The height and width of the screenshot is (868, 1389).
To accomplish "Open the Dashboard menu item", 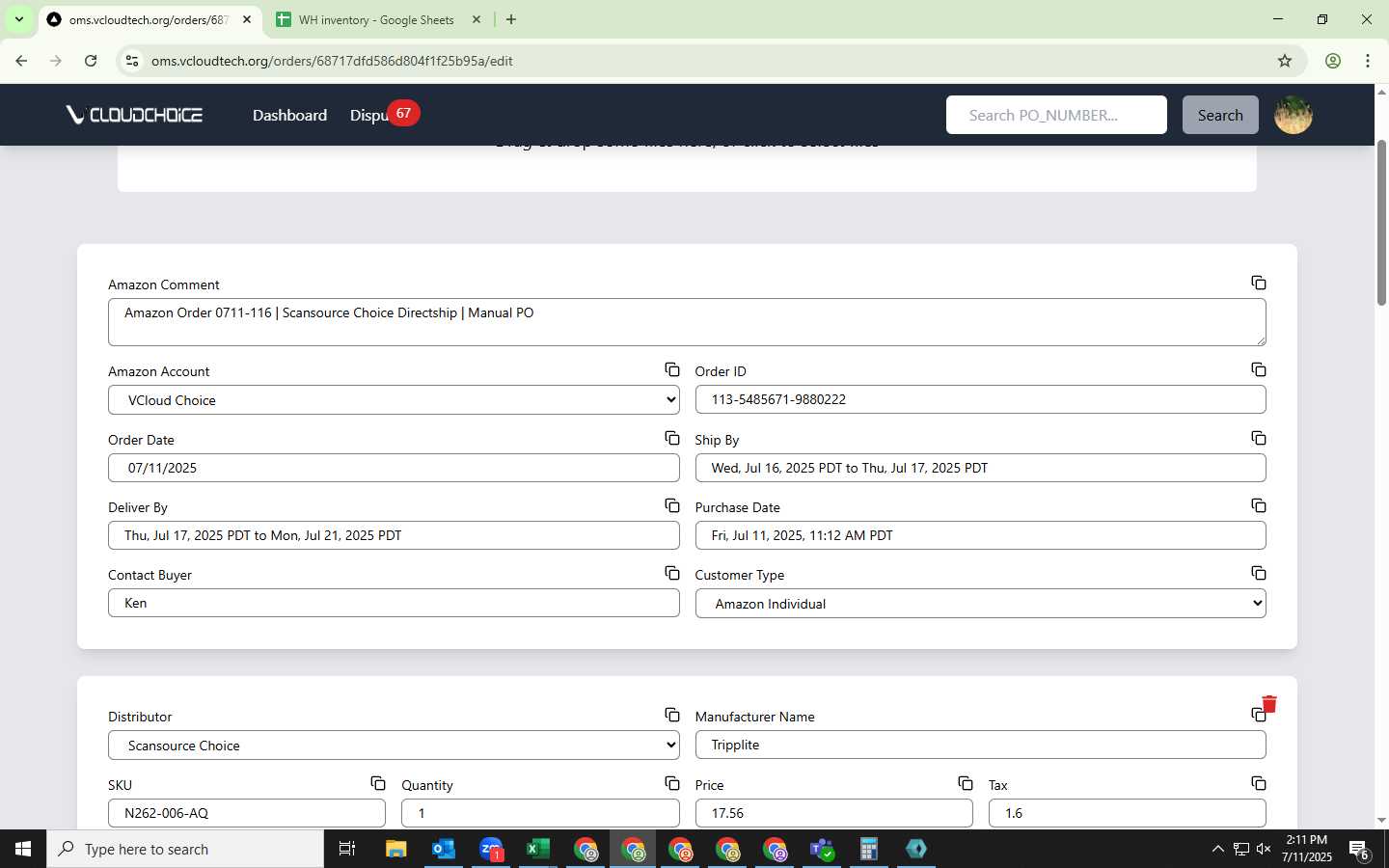I will click(x=289, y=115).
